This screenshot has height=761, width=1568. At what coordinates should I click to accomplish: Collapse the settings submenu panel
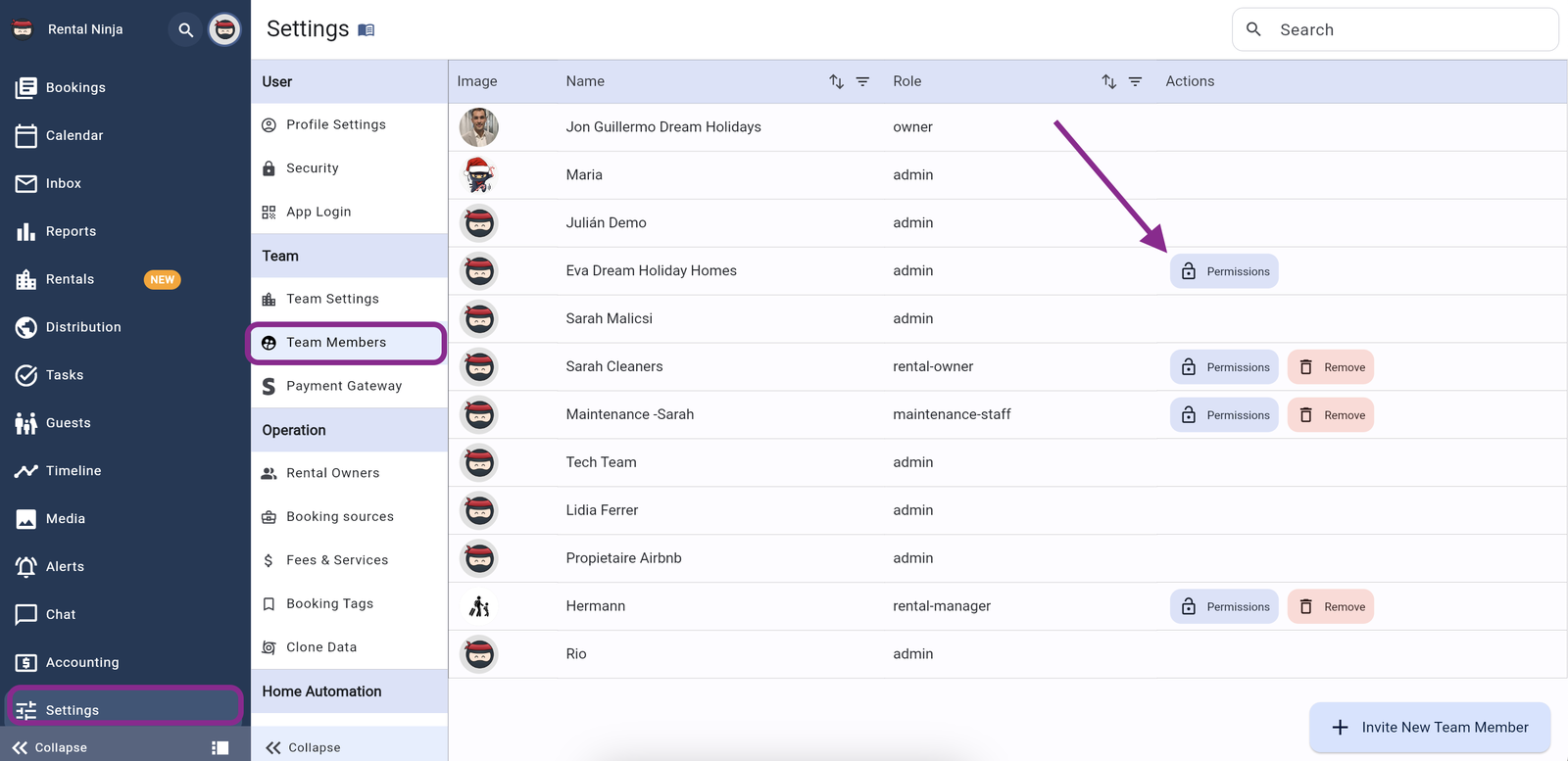304,747
